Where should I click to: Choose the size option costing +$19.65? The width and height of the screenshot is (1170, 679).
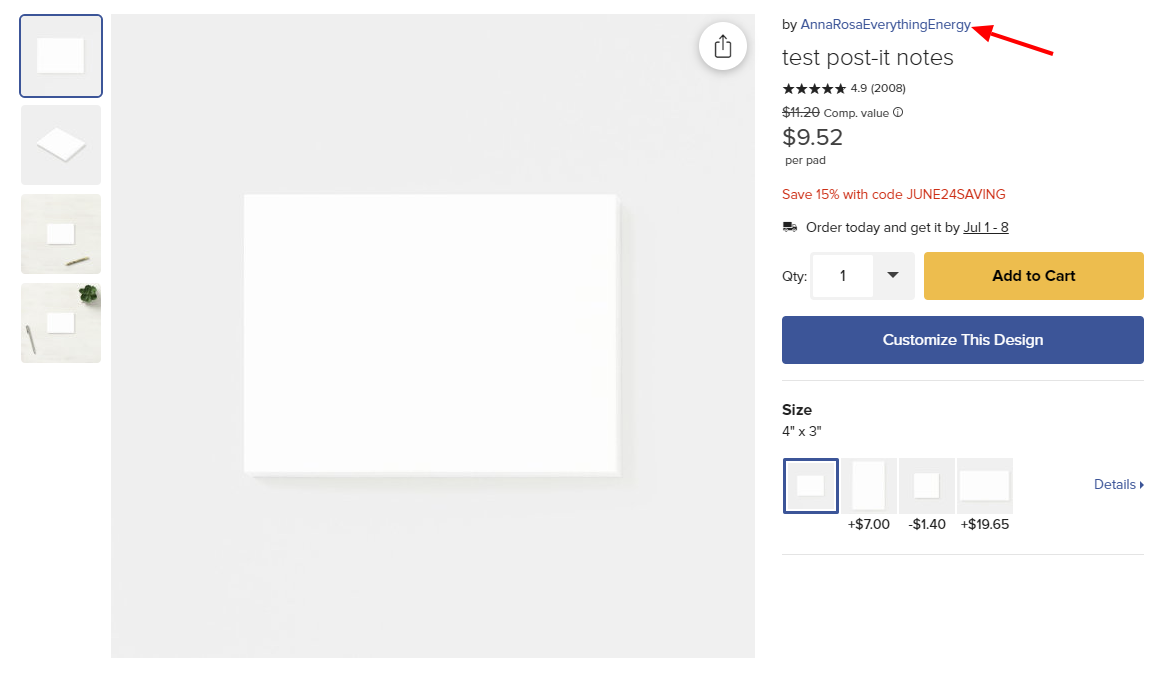(985, 486)
